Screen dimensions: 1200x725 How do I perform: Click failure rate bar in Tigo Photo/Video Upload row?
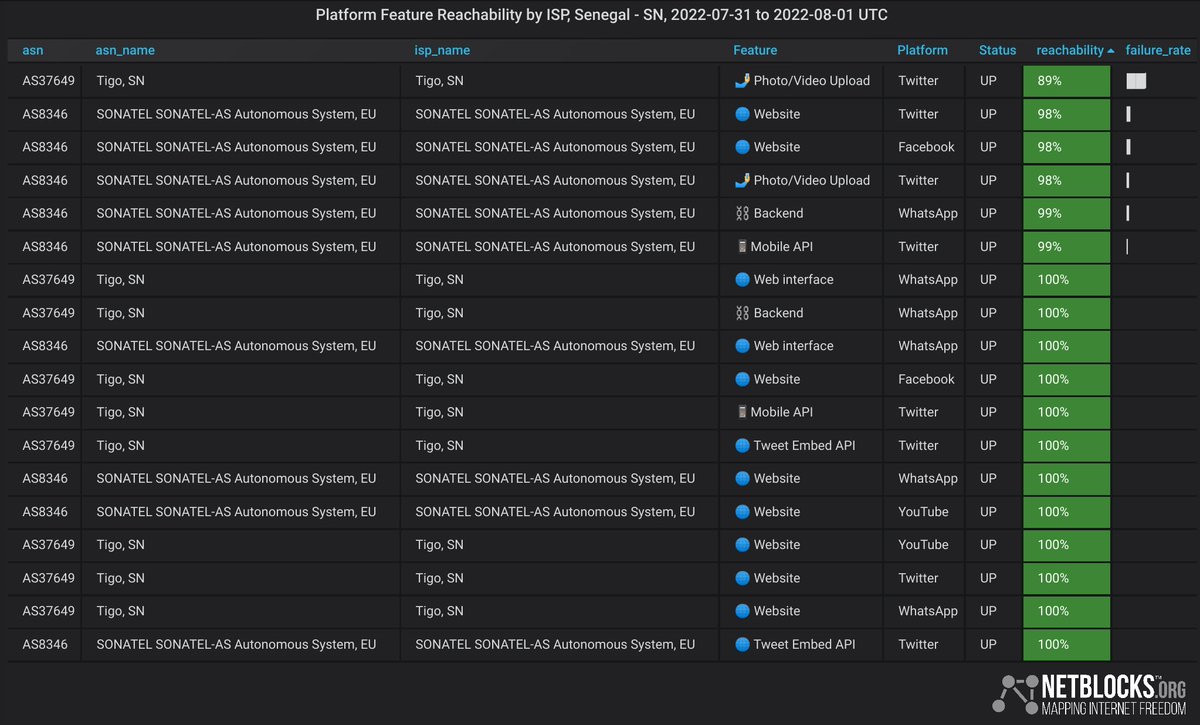click(1136, 81)
